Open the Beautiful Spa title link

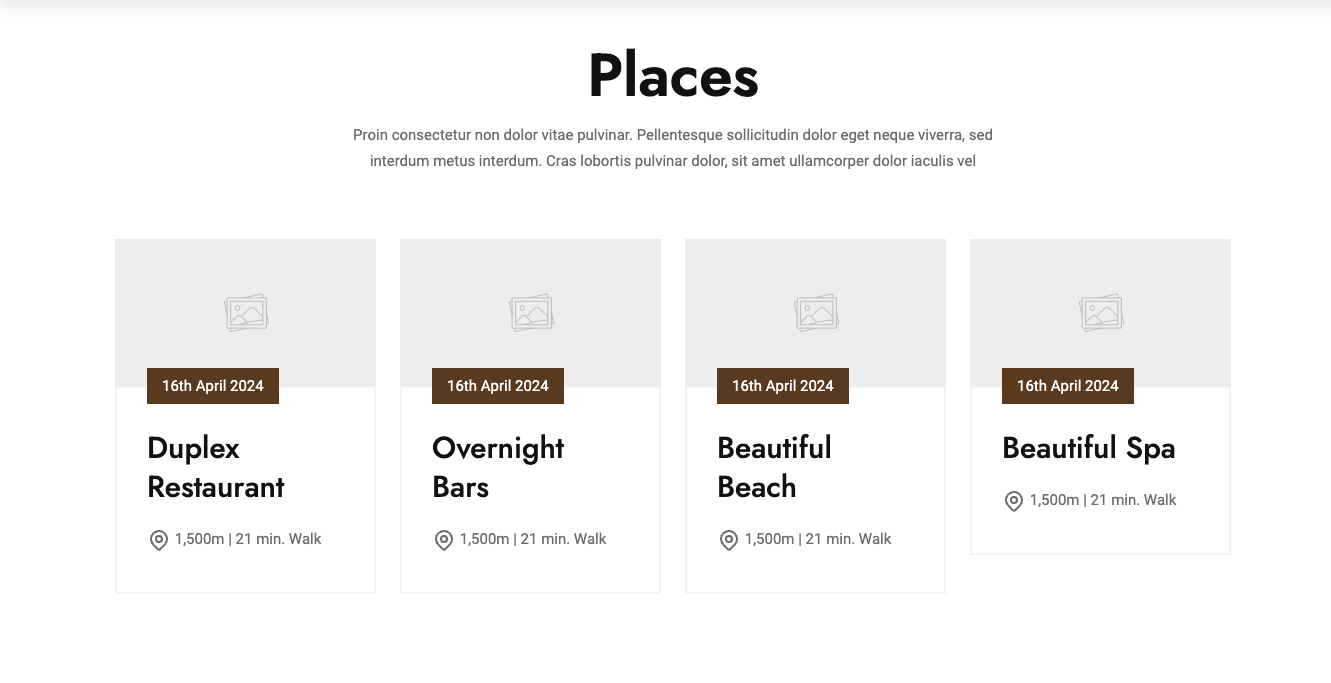(x=1088, y=448)
